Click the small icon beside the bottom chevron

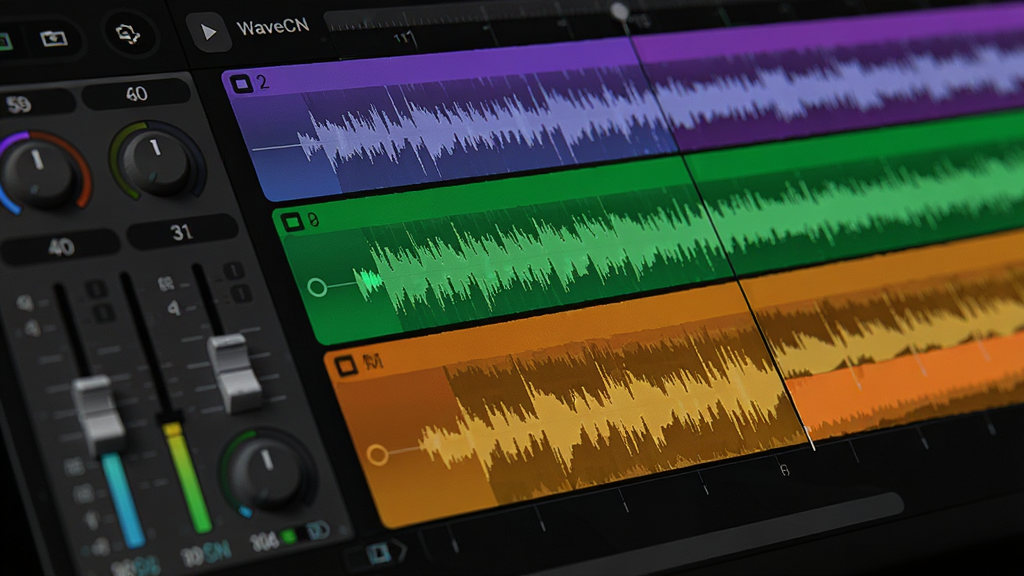tap(378, 553)
